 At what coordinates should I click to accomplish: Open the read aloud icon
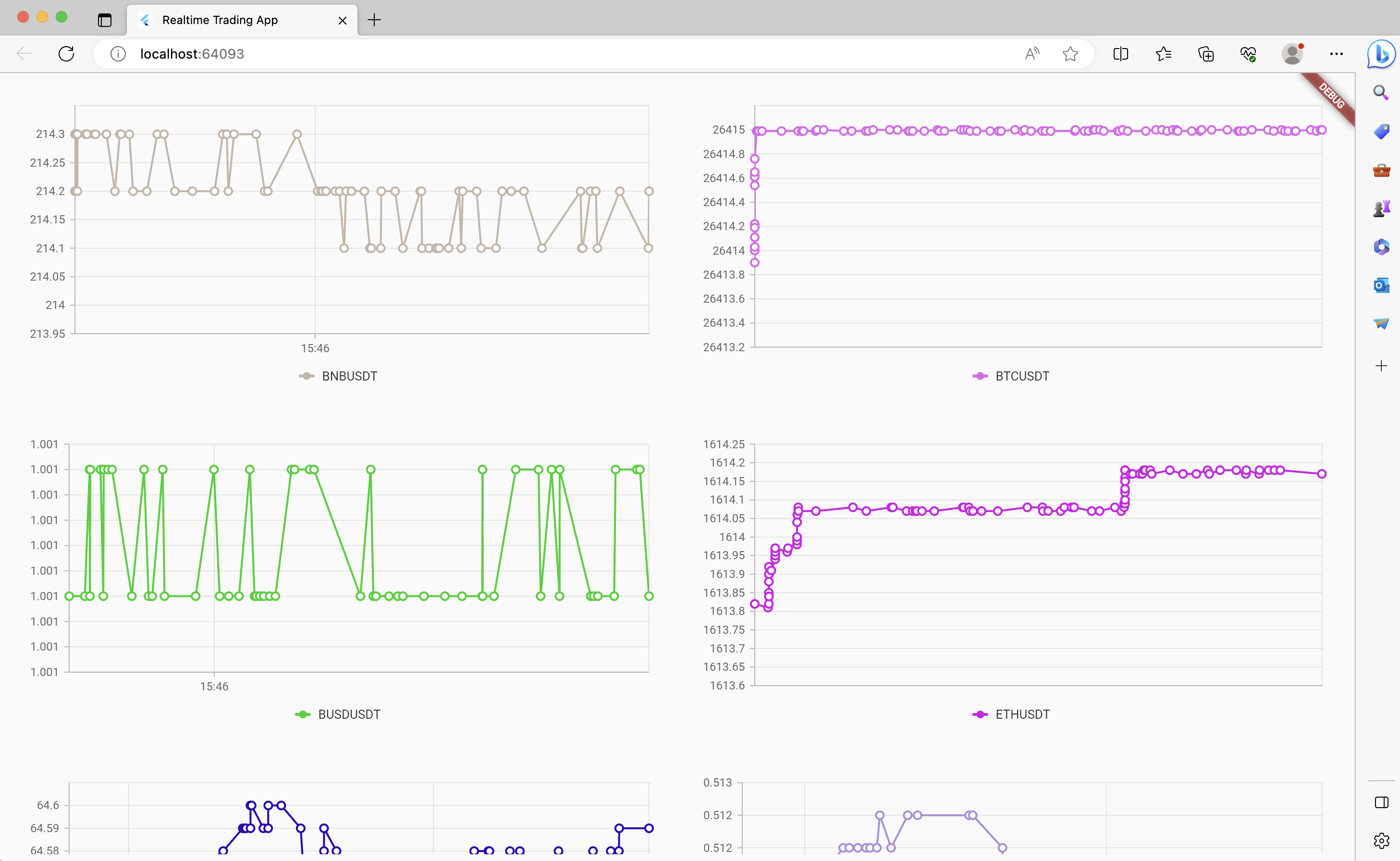coord(1032,53)
